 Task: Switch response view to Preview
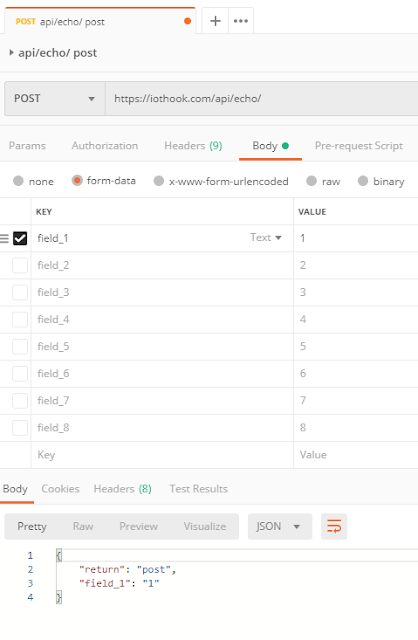(138, 526)
